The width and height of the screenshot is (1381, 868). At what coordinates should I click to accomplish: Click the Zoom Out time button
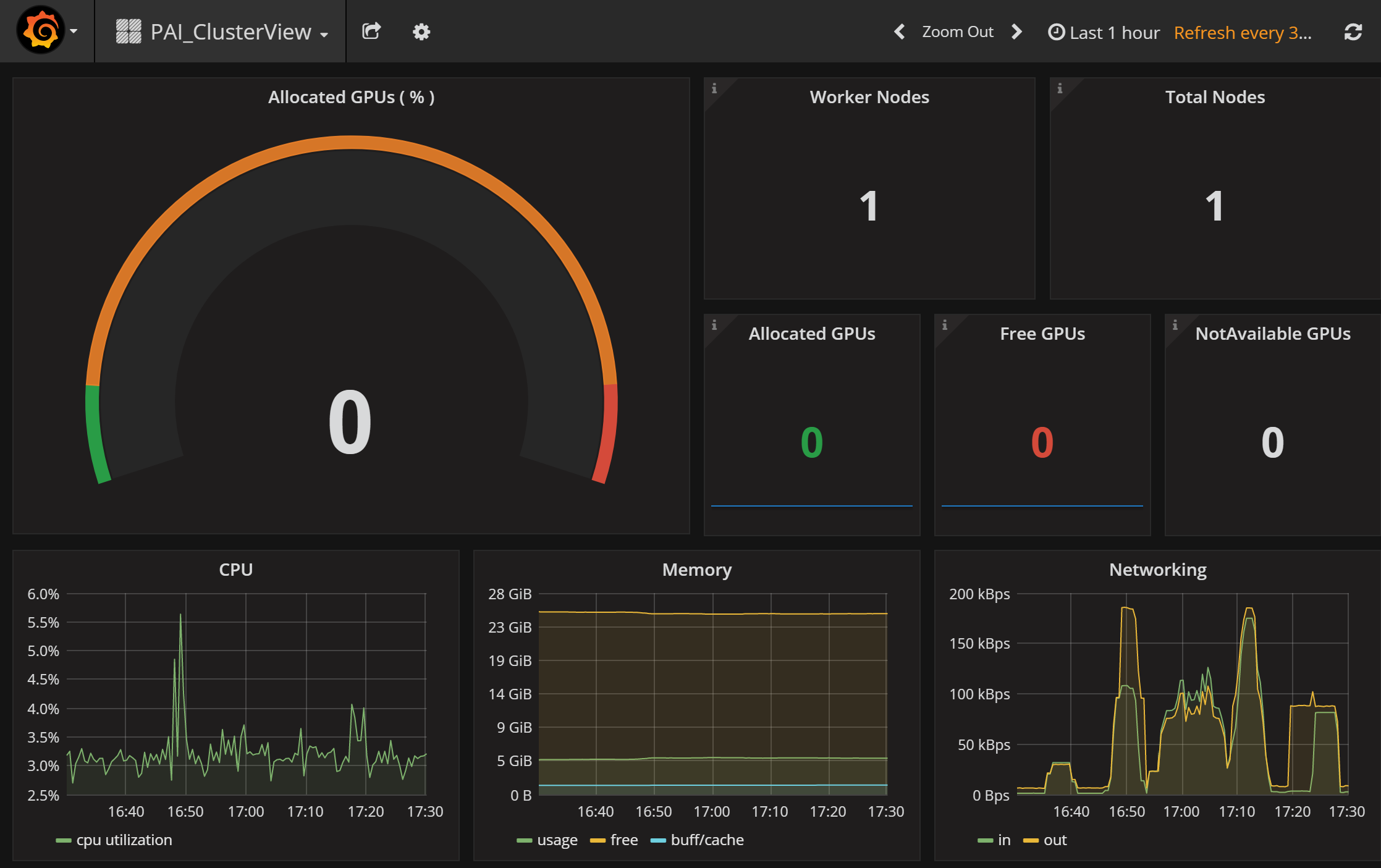[x=957, y=32]
